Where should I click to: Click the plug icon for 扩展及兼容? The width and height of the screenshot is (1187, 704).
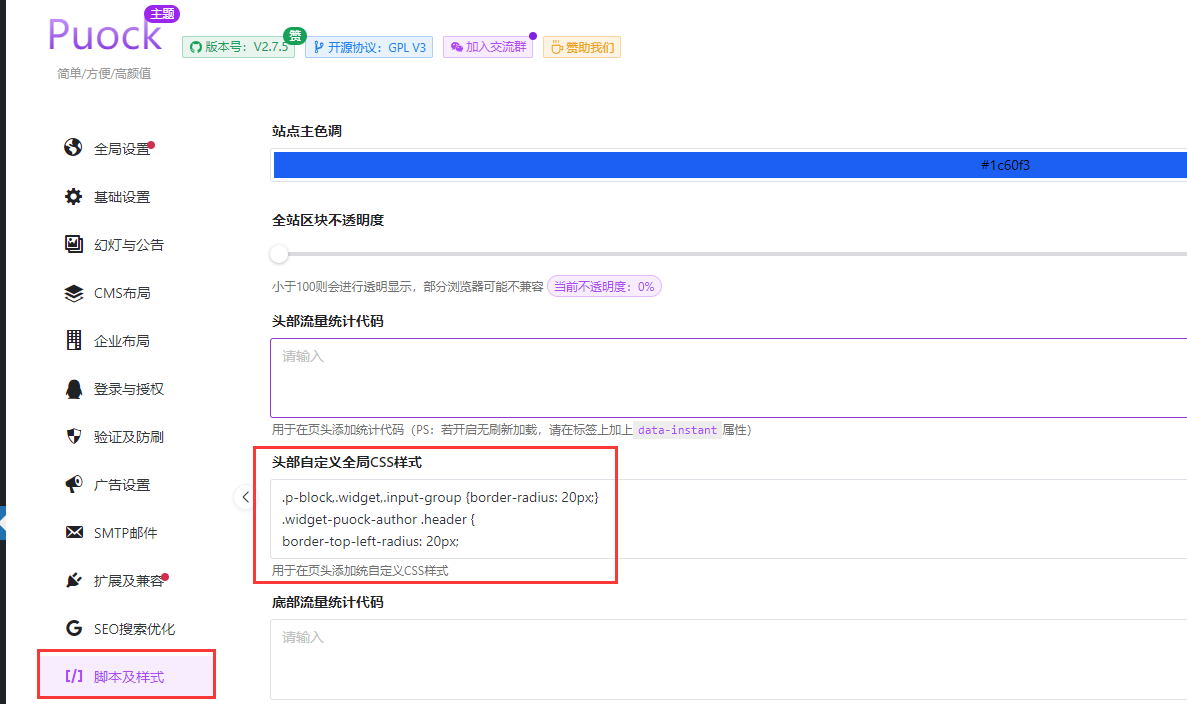point(73,581)
